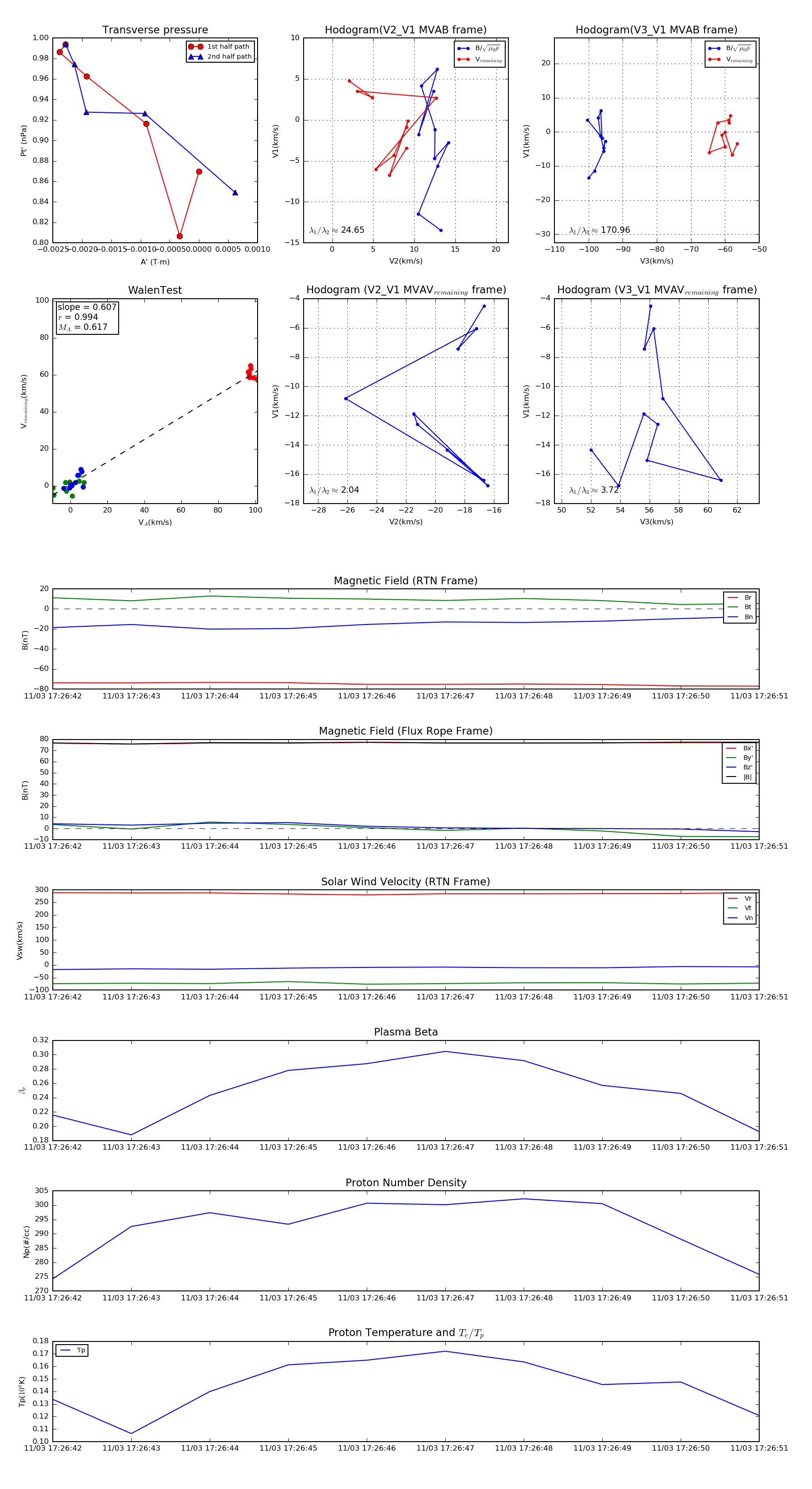
Task: Click the "Proton Temperature and Te/Tp" title
Action: pyautogui.click(x=406, y=1333)
